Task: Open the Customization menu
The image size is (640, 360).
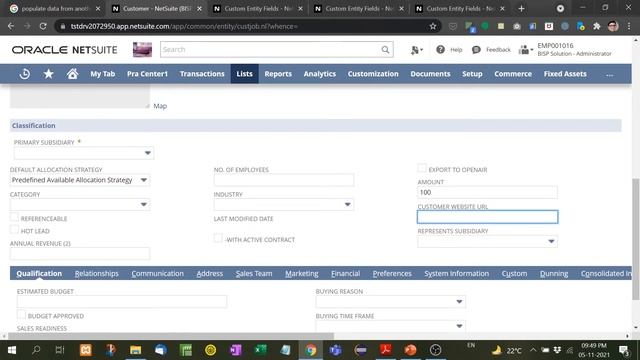Action: (x=373, y=74)
